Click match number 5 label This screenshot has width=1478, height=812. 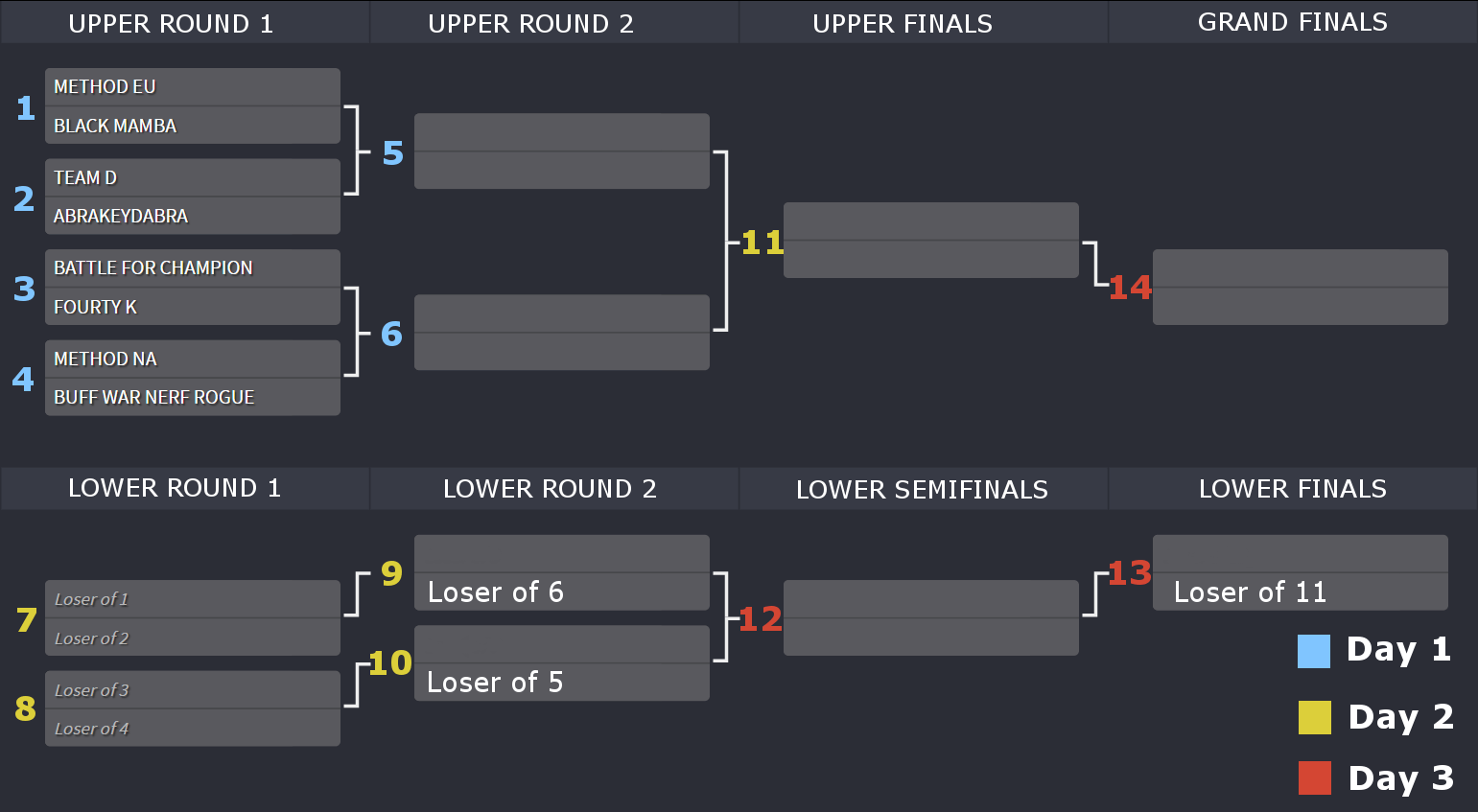[393, 153]
